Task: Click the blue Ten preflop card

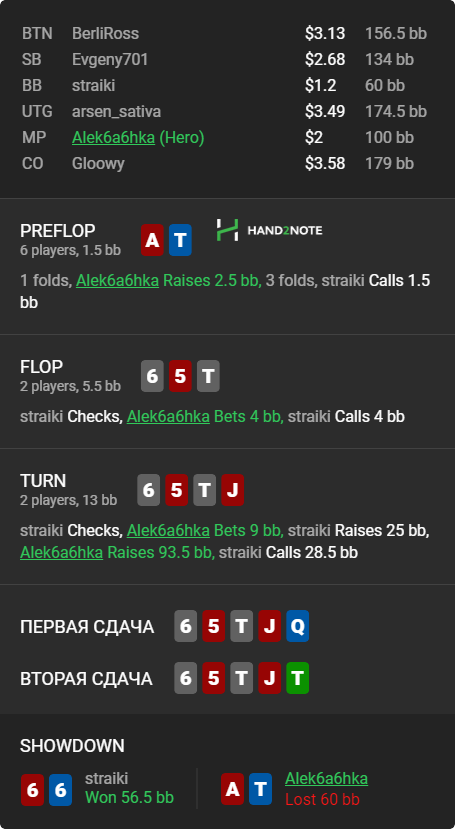Action: 180,240
